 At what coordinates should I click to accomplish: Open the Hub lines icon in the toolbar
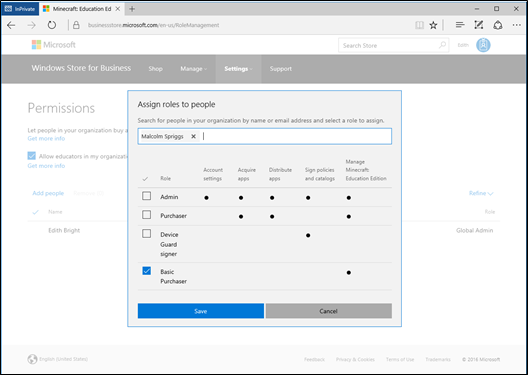pyautogui.click(x=460, y=25)
